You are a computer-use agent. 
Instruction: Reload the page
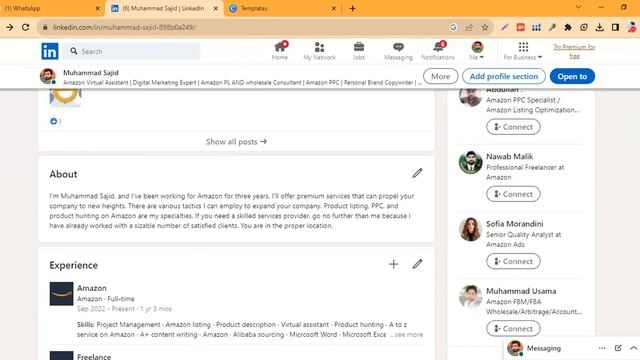click(x=25, y=27)
